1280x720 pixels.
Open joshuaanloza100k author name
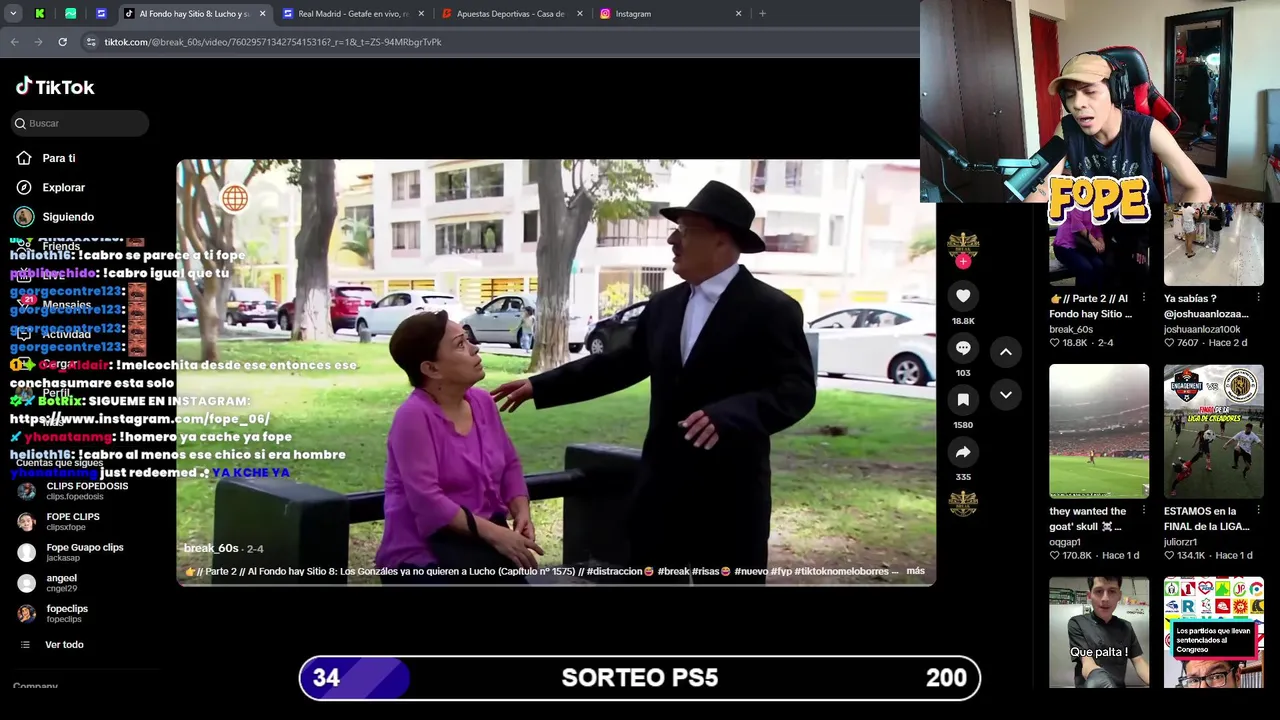(x=1202, y=329)
